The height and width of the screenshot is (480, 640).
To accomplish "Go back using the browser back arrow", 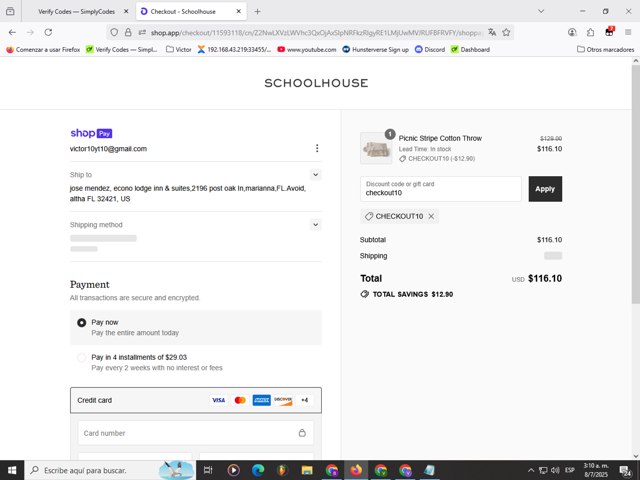I will 12,32.
